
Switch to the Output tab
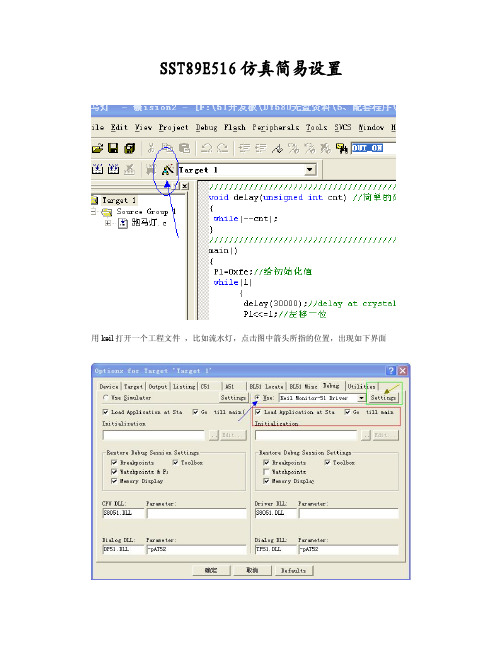pos(158,387)
